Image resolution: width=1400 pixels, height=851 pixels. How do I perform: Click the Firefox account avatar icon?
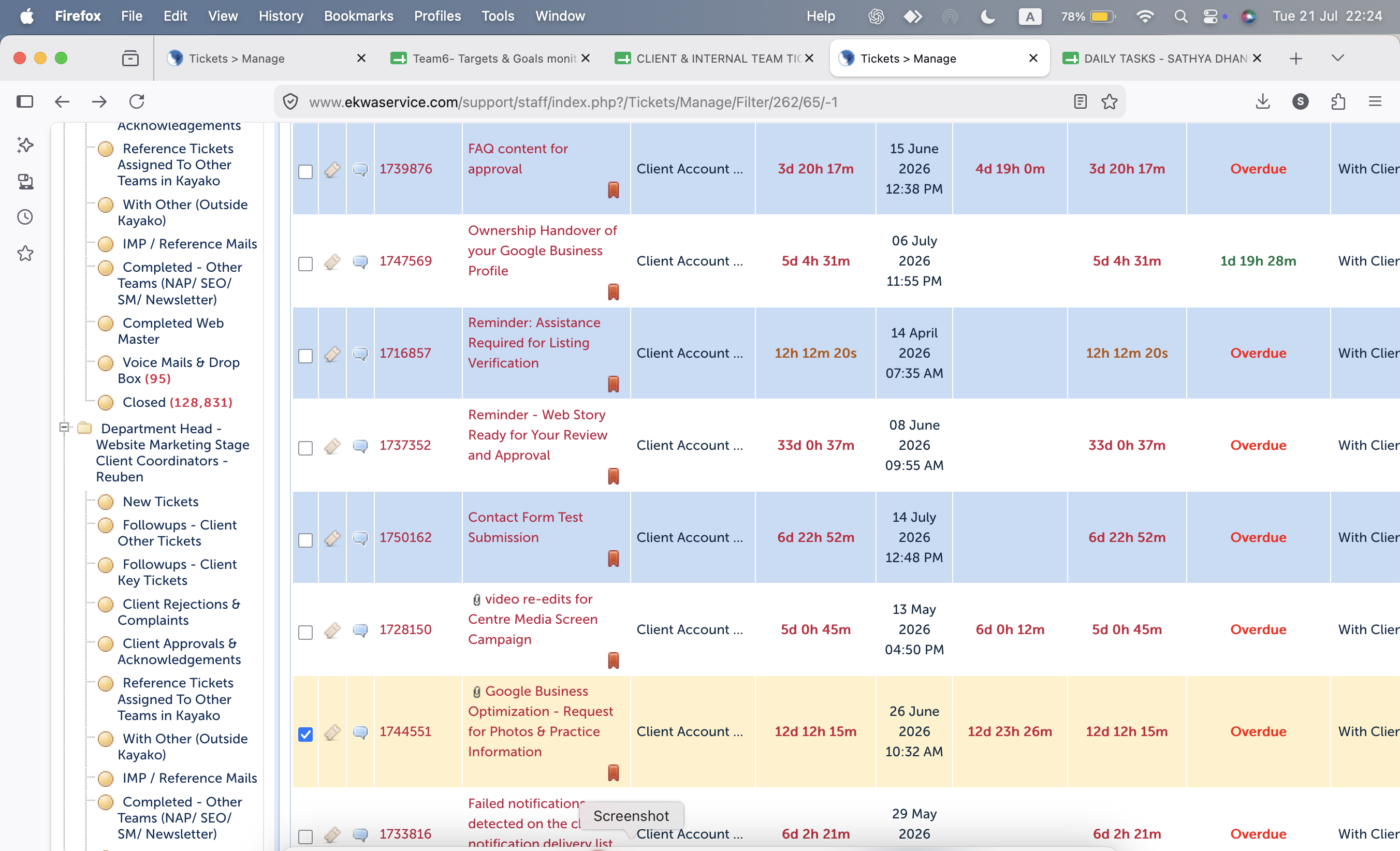pos(1300,101)
